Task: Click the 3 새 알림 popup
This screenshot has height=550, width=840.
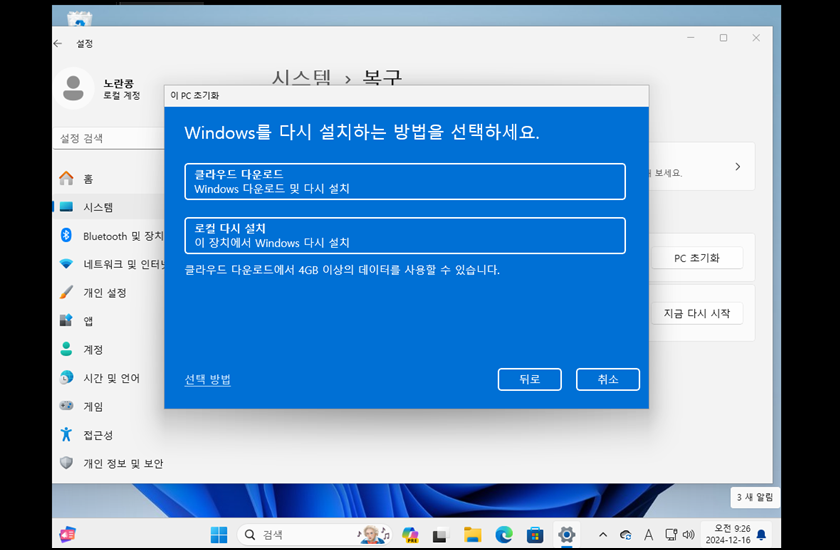Action: coord(755,497)
